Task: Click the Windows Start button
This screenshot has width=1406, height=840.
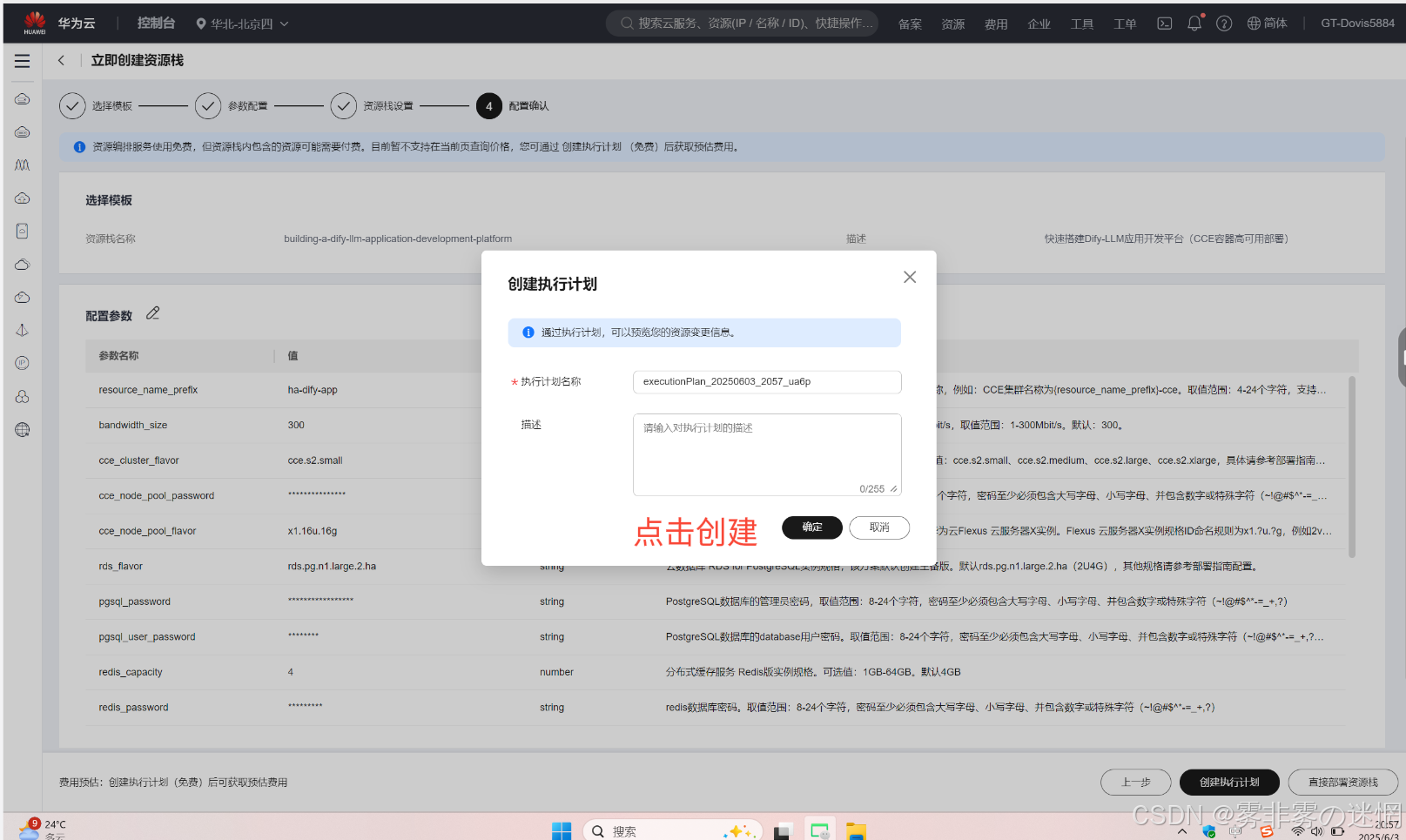Action: click(562, 831)
